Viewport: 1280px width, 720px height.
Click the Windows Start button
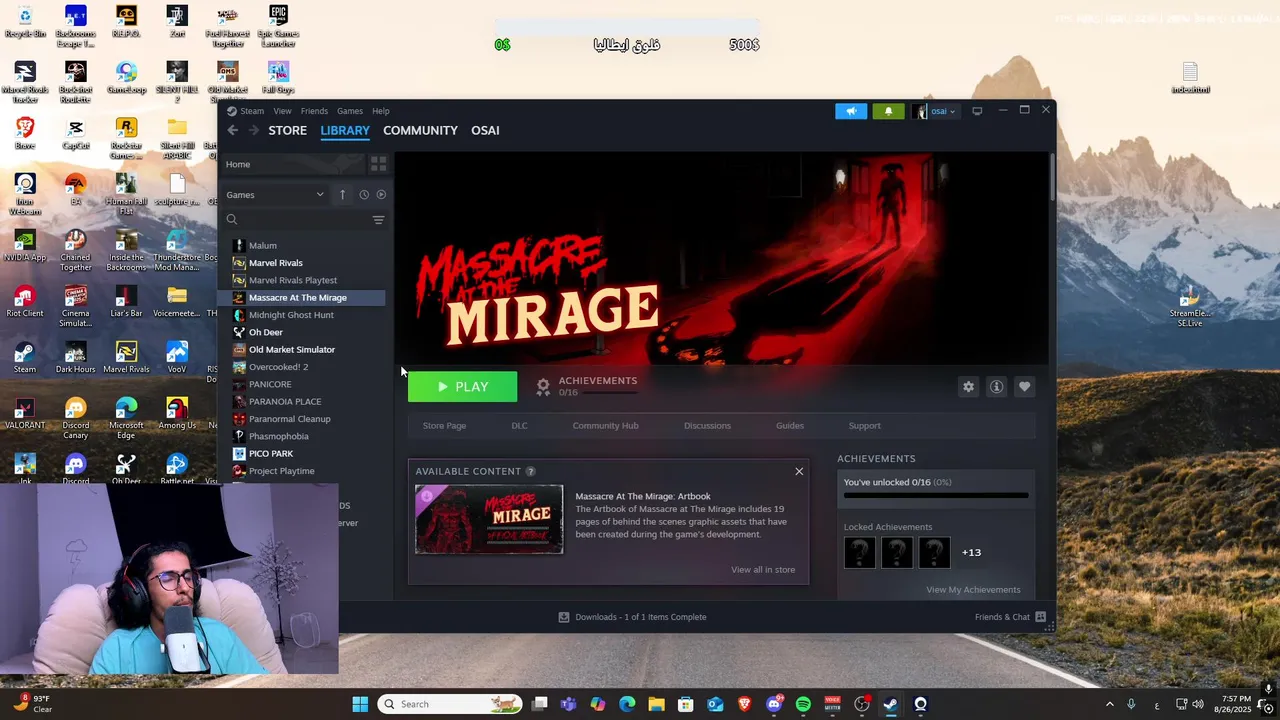tap(360, 704)
